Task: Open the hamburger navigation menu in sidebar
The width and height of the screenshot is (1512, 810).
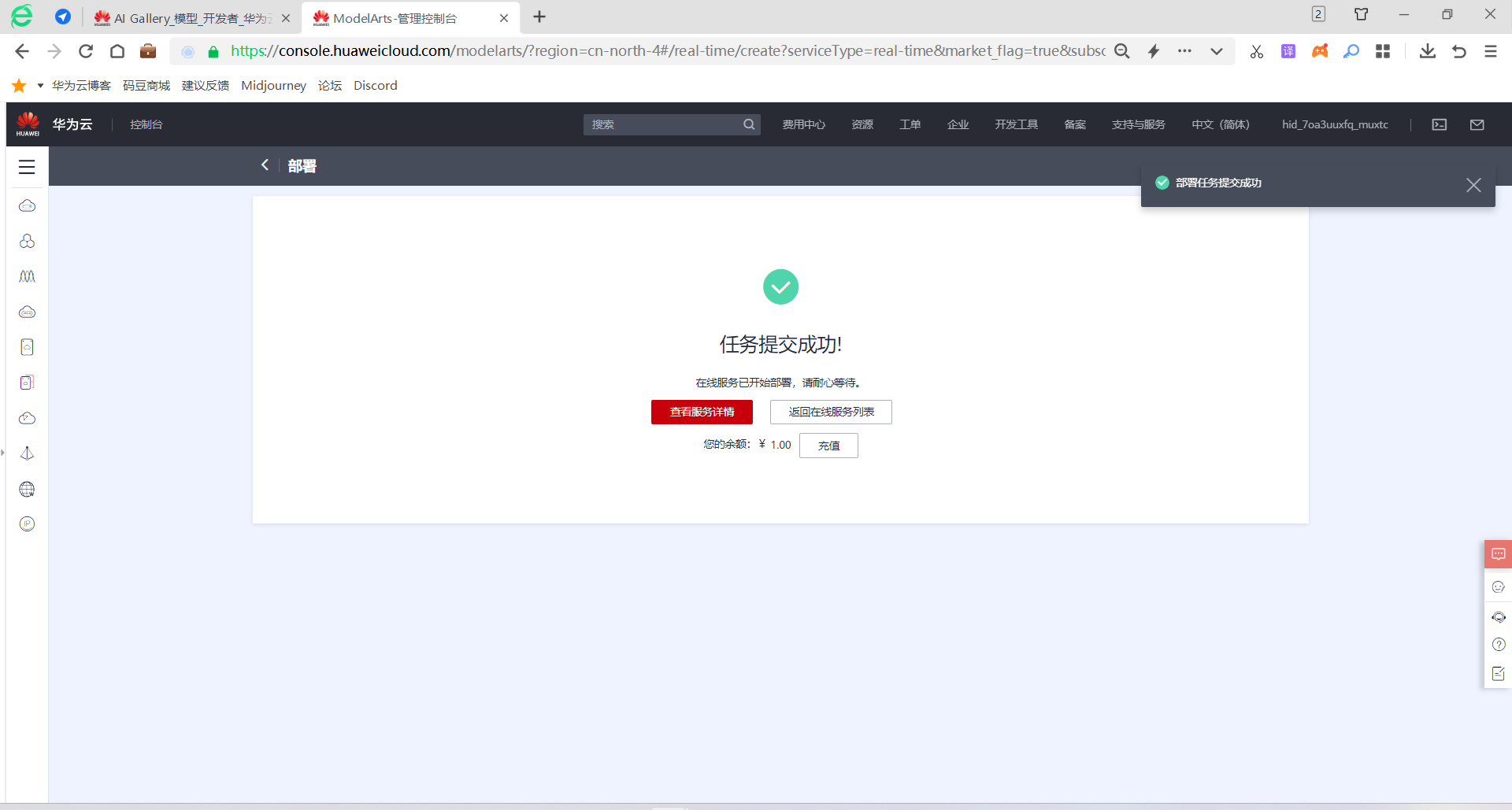Action: tap(27, 167)
